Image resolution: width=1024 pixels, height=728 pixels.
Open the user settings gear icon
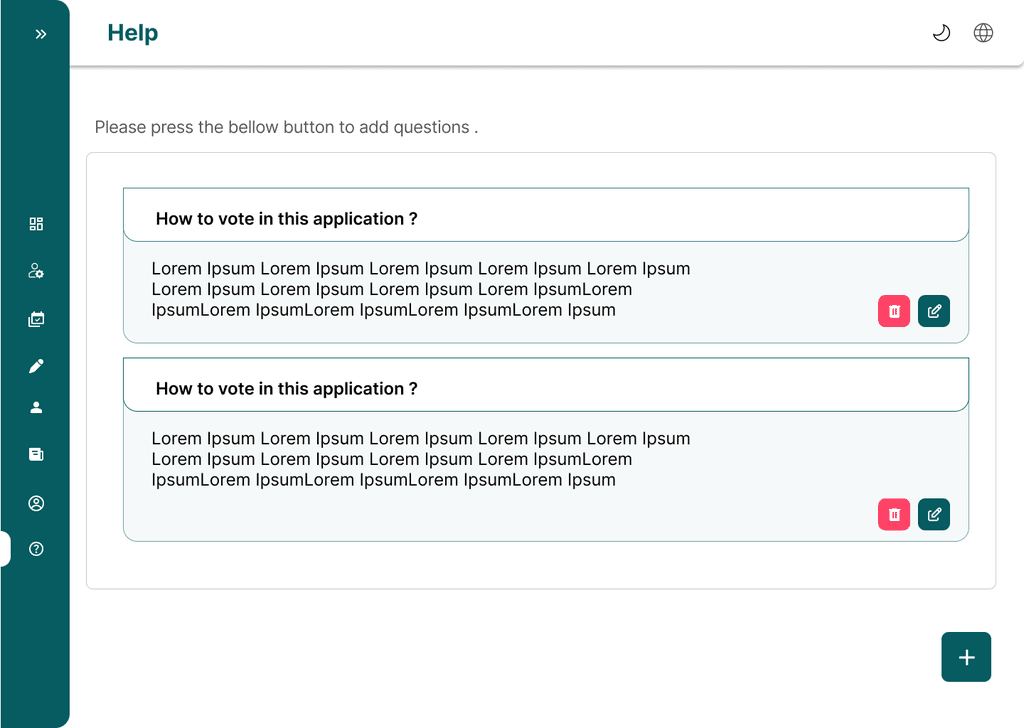click(37, 271)
